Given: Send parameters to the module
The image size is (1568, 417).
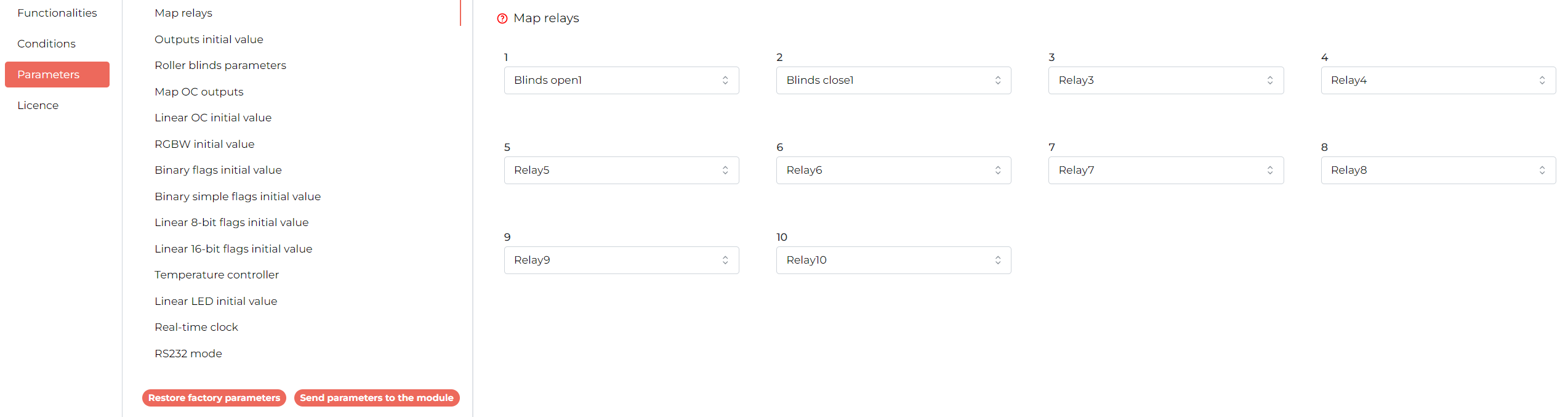Looking at the screenshot, I should (x=377, y=398).
